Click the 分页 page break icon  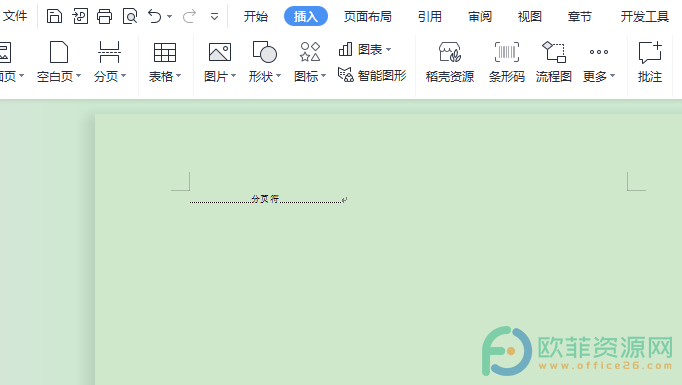[x=109, y=52]
